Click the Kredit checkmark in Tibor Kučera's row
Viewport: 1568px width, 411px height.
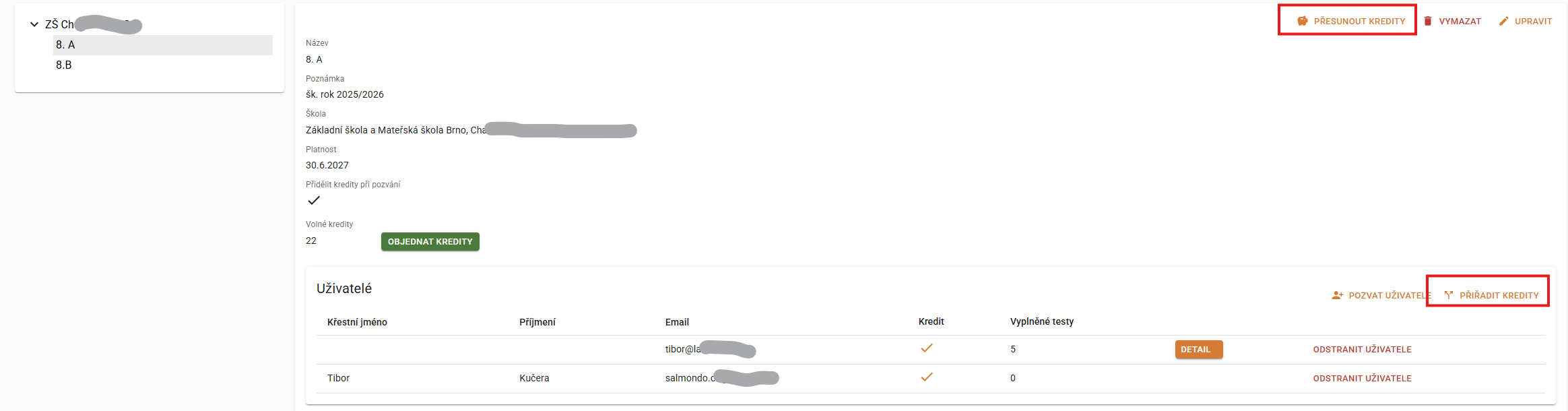tap(927, 377)
